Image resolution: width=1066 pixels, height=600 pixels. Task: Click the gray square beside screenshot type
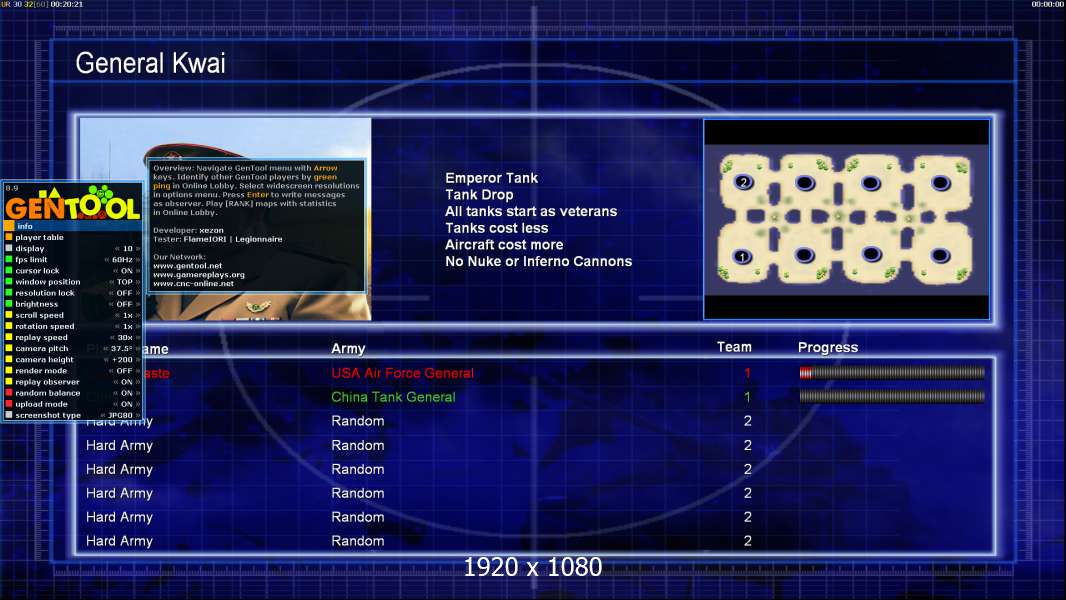point(9,415)
